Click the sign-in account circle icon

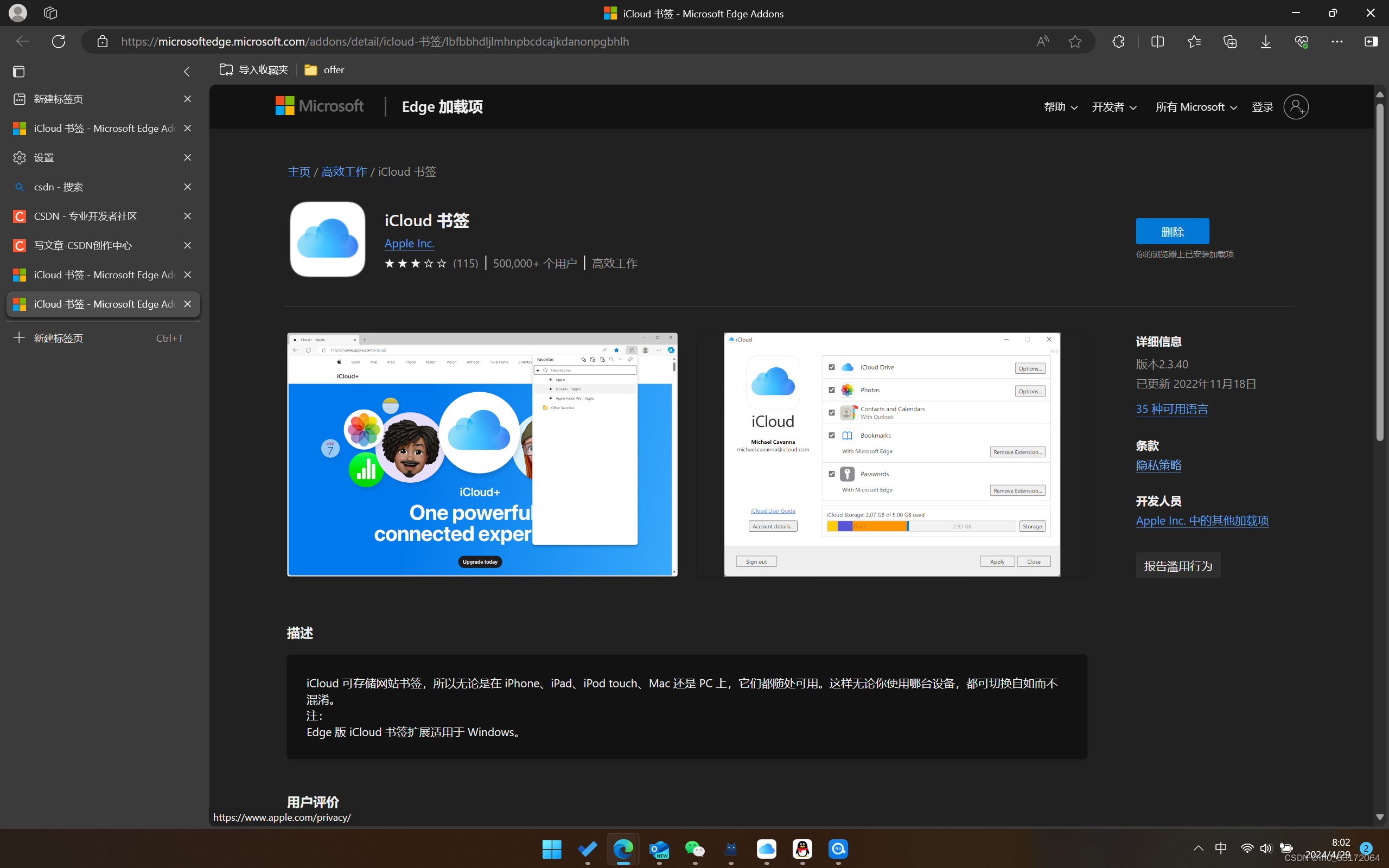click(x=1296, y=107)
